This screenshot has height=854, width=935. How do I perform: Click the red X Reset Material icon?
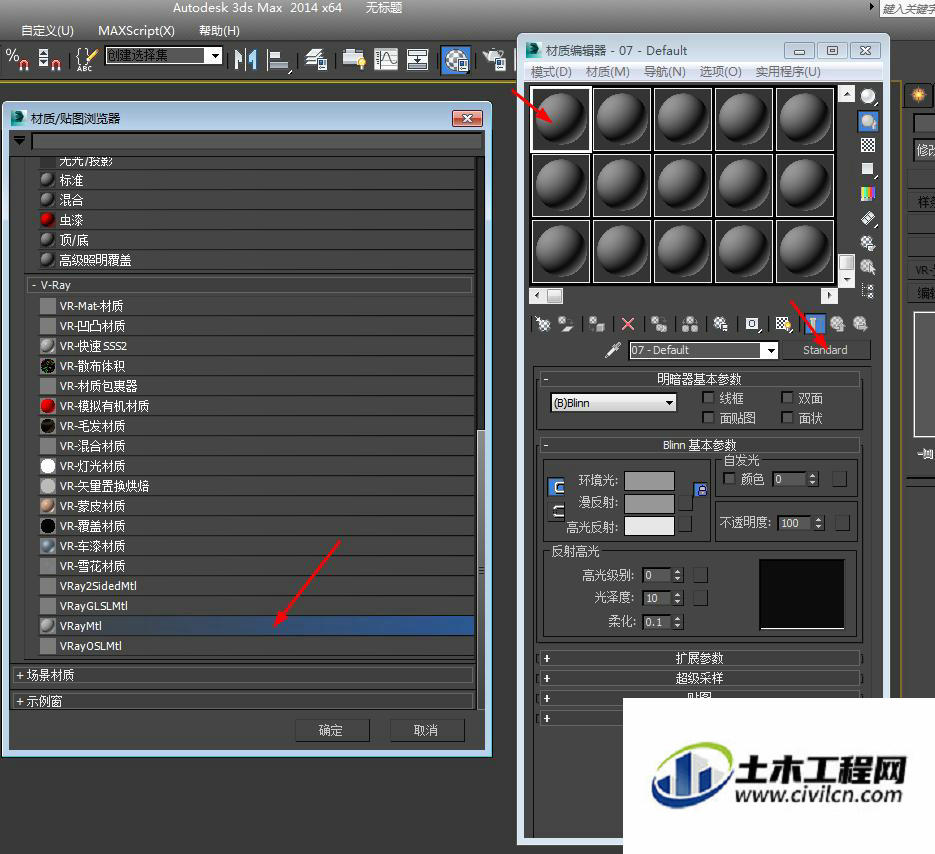pyautogui.click(x=627, y=324)
